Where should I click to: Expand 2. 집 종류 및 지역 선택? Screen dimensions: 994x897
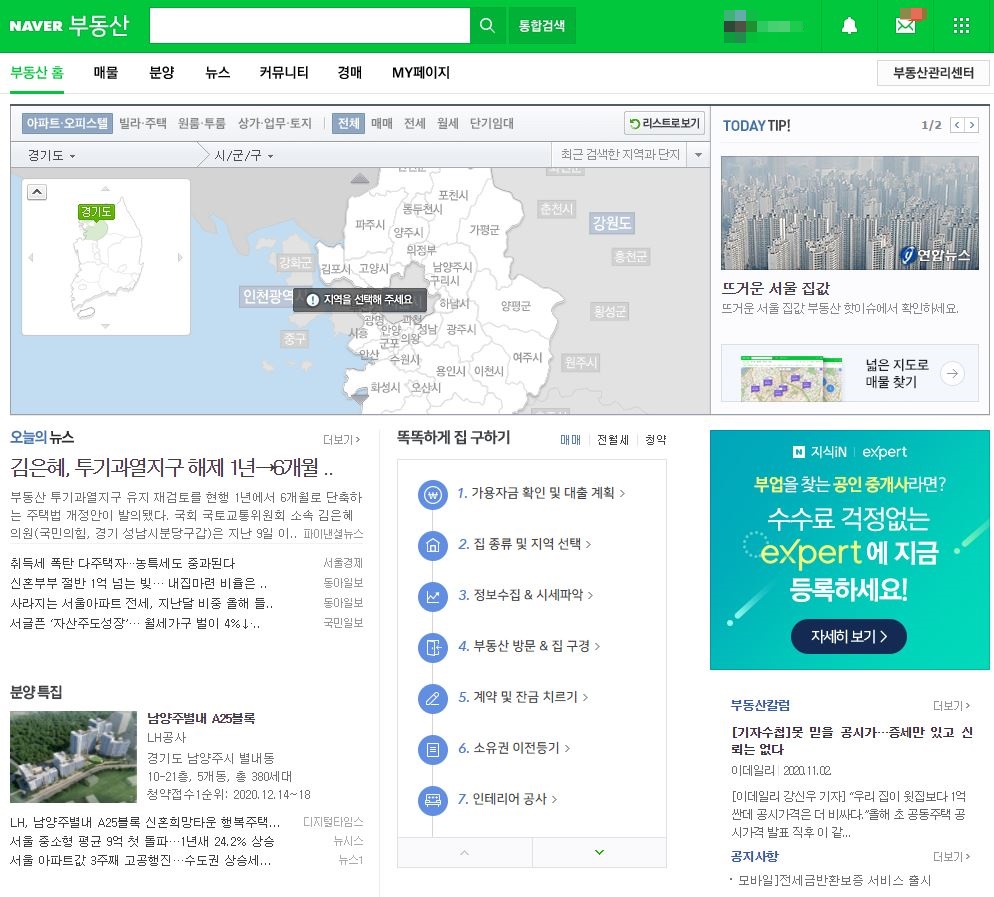[x=524, y=544]
